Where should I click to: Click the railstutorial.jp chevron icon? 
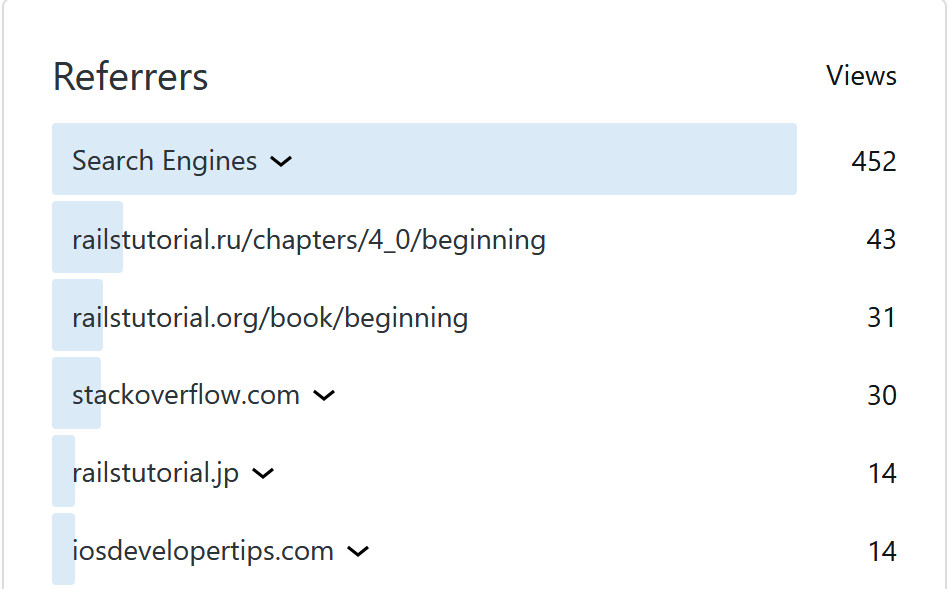click(x=262, y=474)
